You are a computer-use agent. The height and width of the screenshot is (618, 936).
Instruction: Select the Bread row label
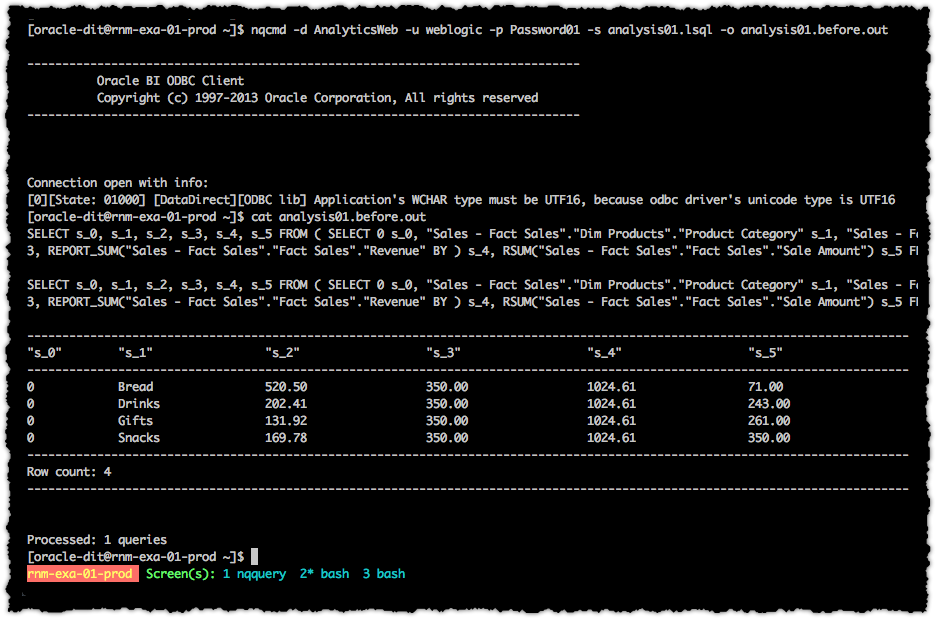point(135,387)
